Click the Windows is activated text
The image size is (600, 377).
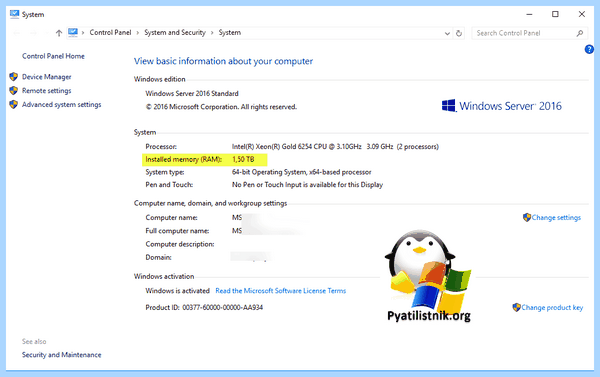tap(177, 291)
